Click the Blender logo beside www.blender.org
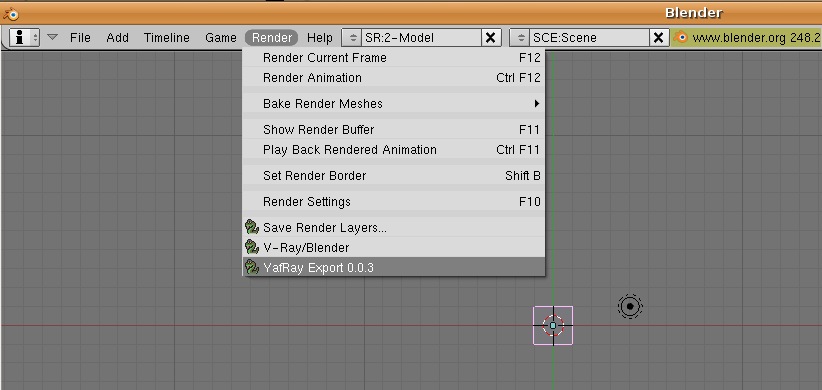822x390 pixels. click(x=680, y=38)
